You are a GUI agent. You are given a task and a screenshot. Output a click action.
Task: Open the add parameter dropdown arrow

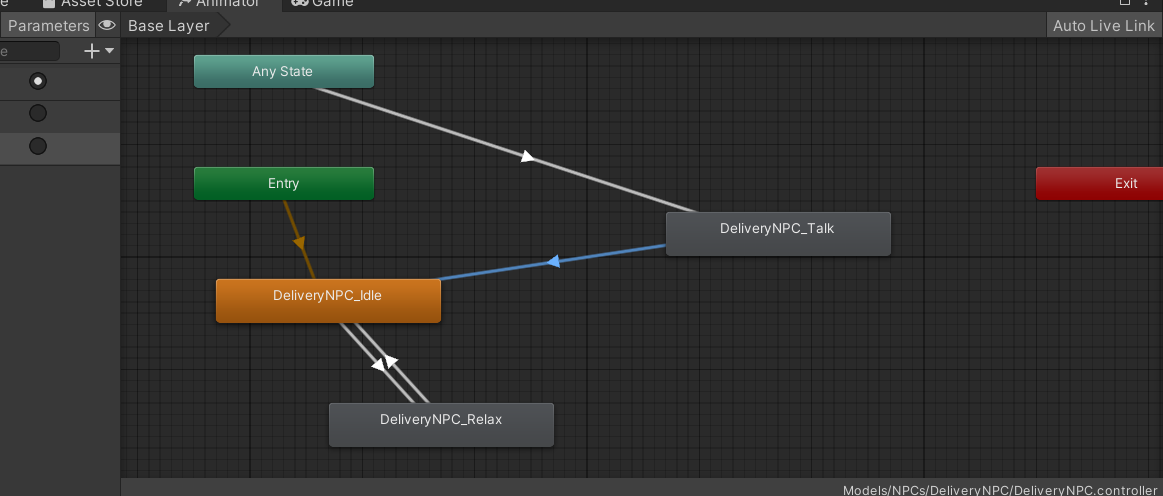point(110,51)
